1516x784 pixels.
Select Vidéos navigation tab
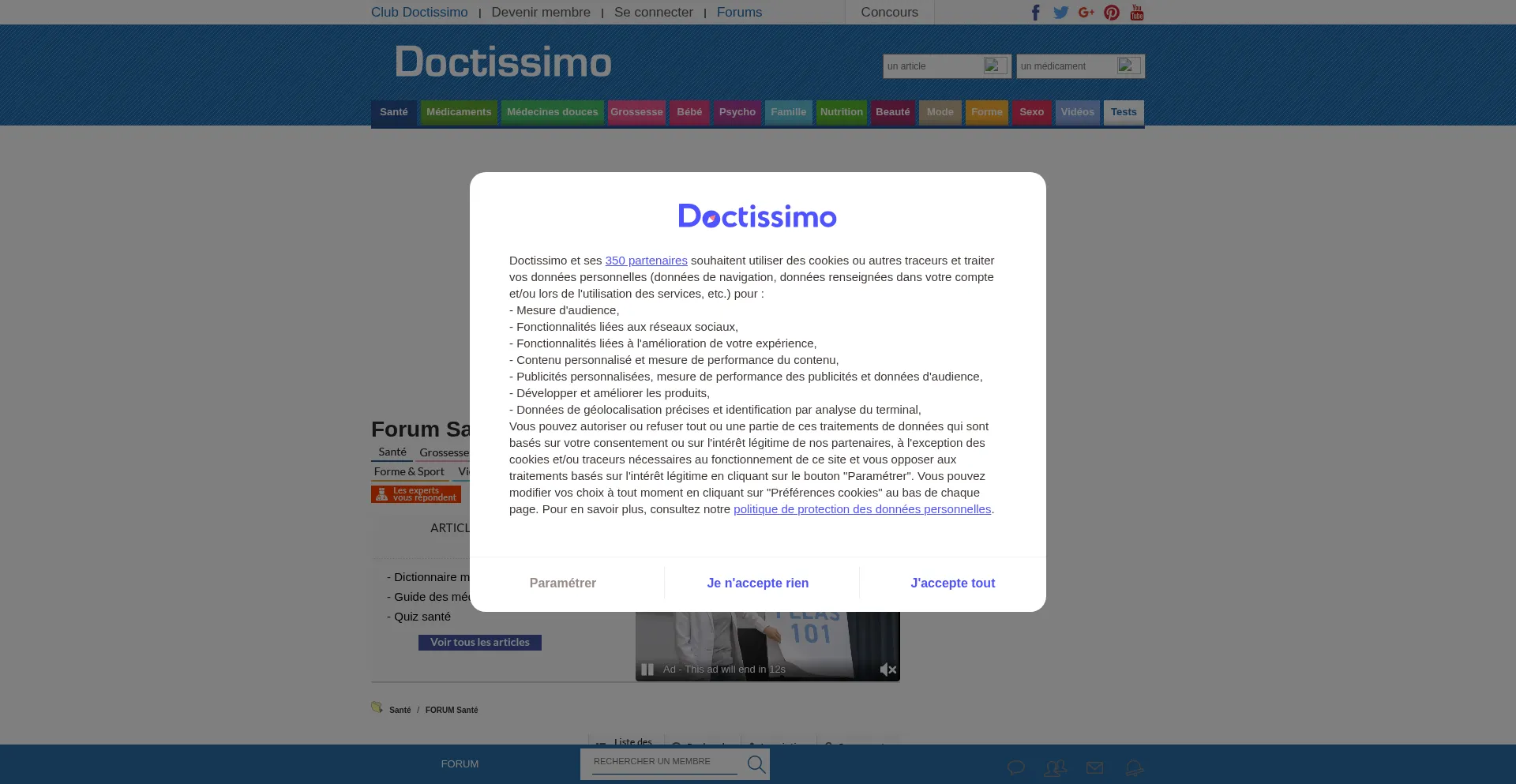pyautogui.click(x=1078, y=112)
